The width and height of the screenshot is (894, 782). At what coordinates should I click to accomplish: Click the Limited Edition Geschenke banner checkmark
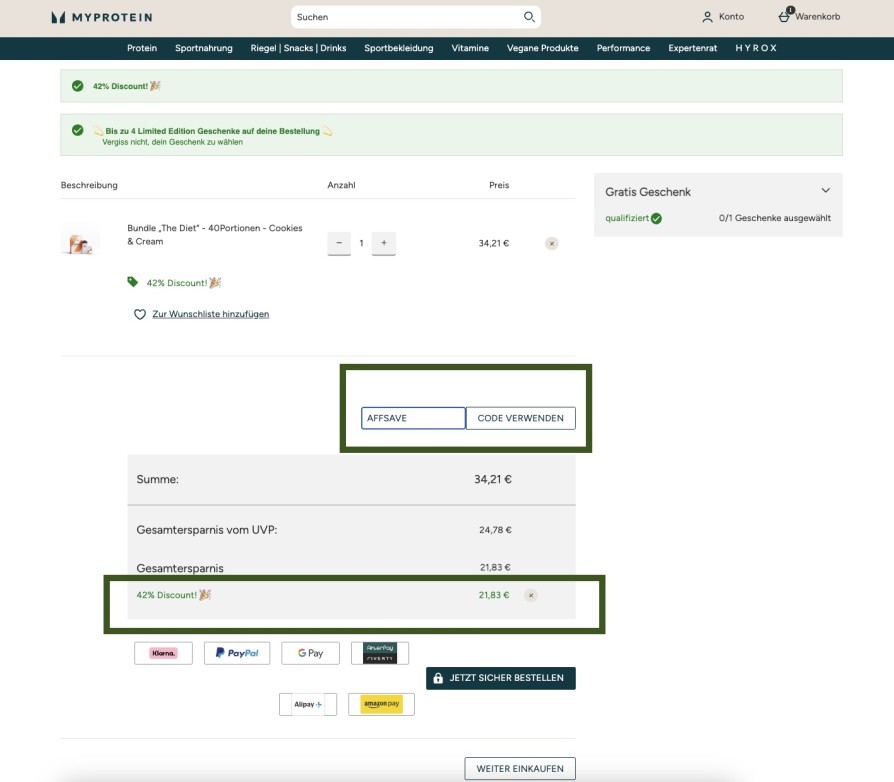(78, 130)
